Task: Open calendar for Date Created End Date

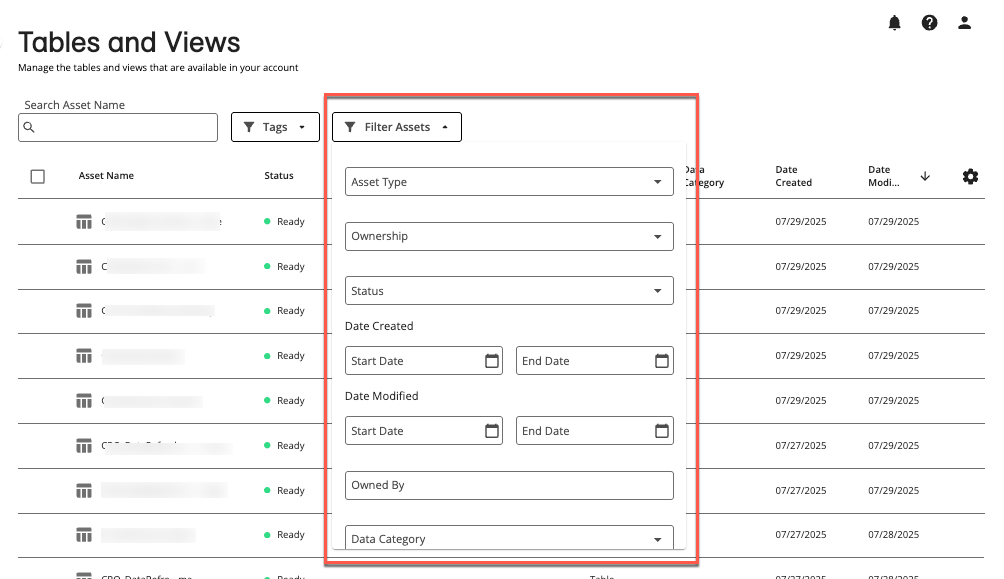Action: coord(661,361)
